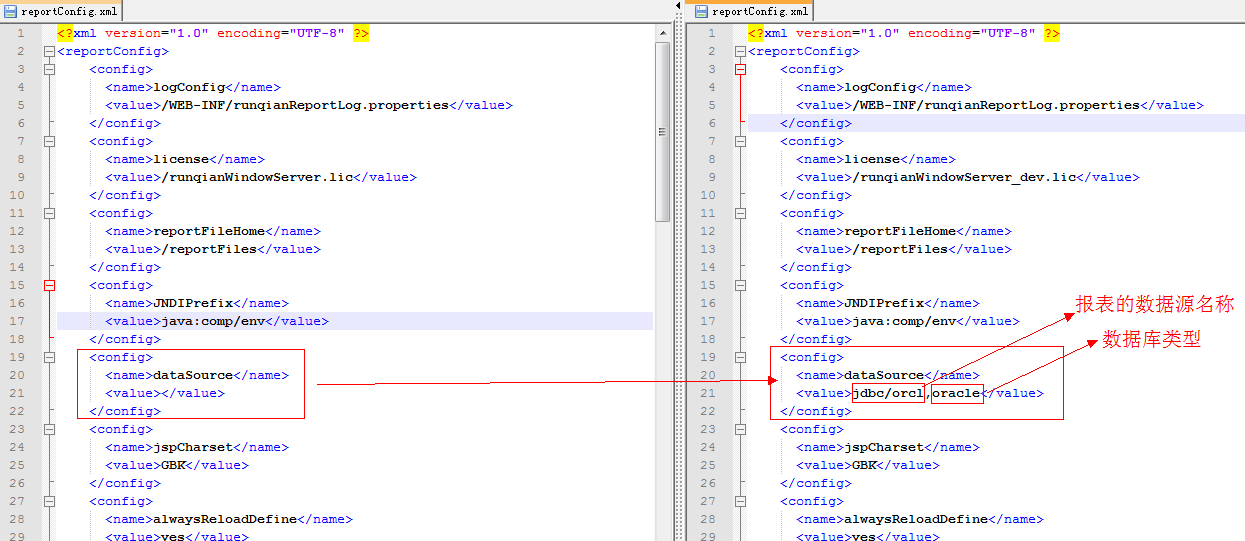Click 'jdbc/orcl' in the right pane value
The width and height of the screenshot is (1245, 541).
pyautogui.click(x=888, y=394)
